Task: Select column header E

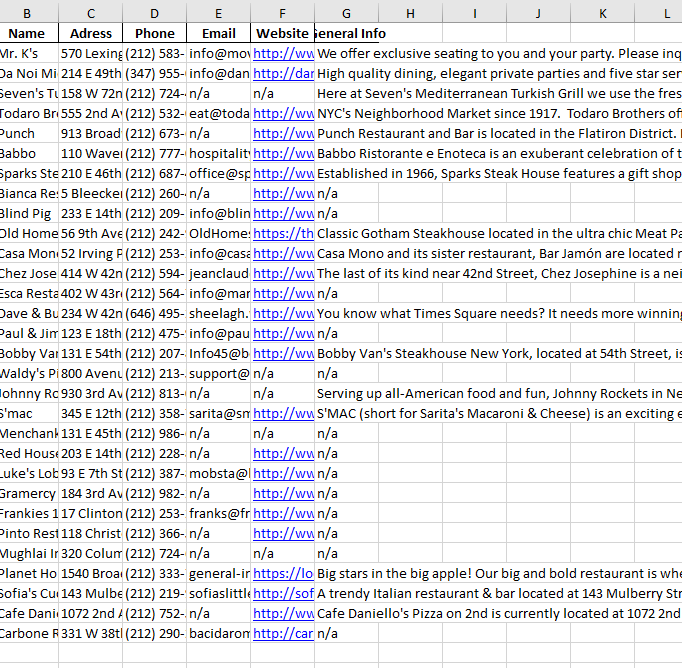Action: pos(218,13)
